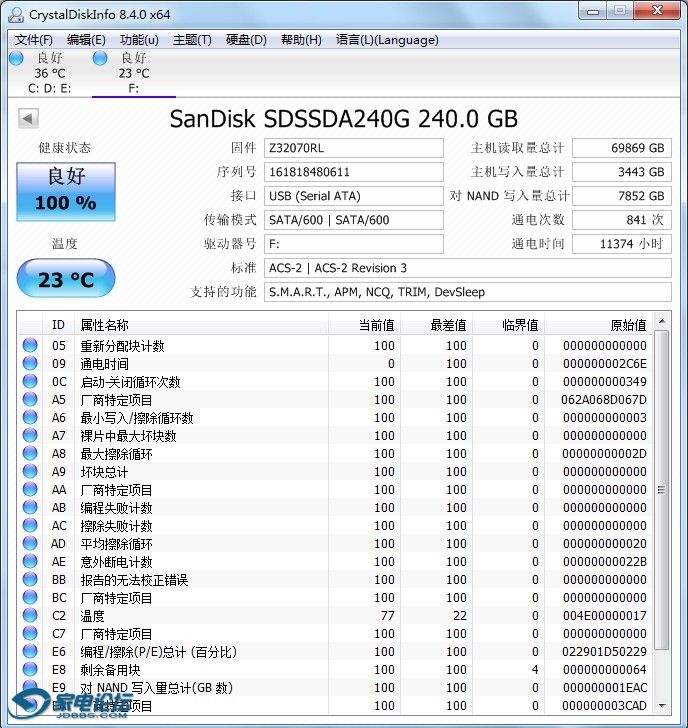Click status orb of attribute AB 编程失败计数
Screen dimensions: 688x728
[x=30, y=507]
